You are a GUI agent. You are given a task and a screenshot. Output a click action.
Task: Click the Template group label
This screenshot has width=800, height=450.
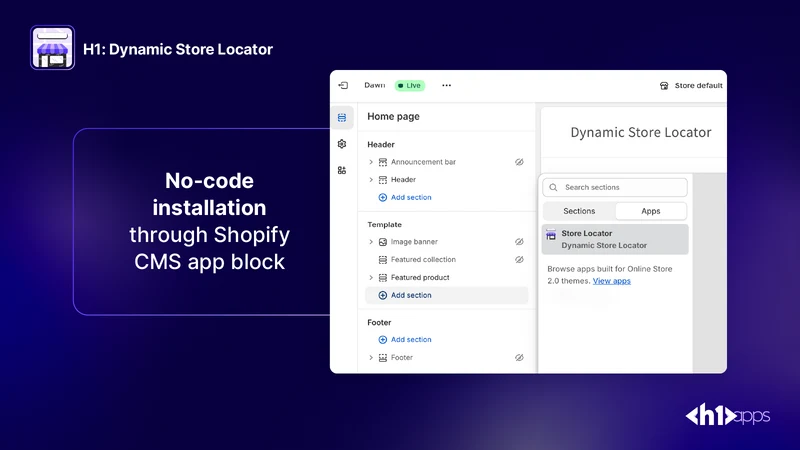point(384,224)
